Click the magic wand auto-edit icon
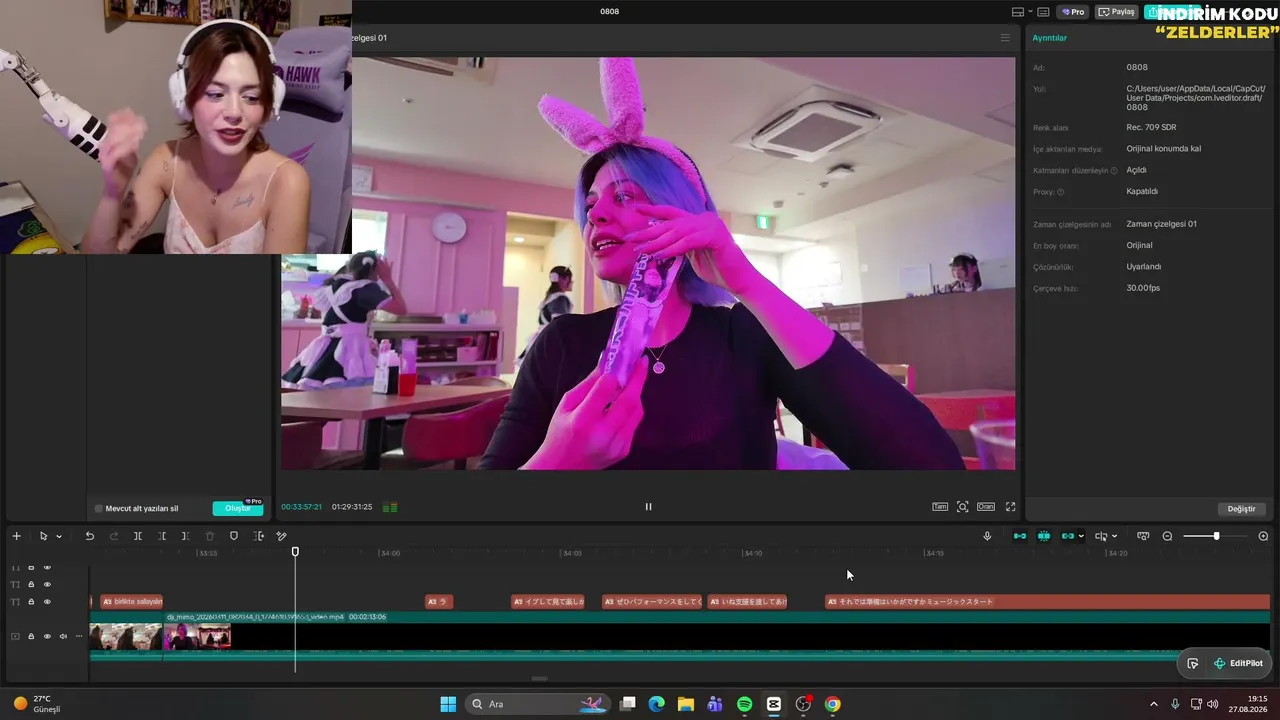The image size is (1280, 720). [x=282, y=536]
